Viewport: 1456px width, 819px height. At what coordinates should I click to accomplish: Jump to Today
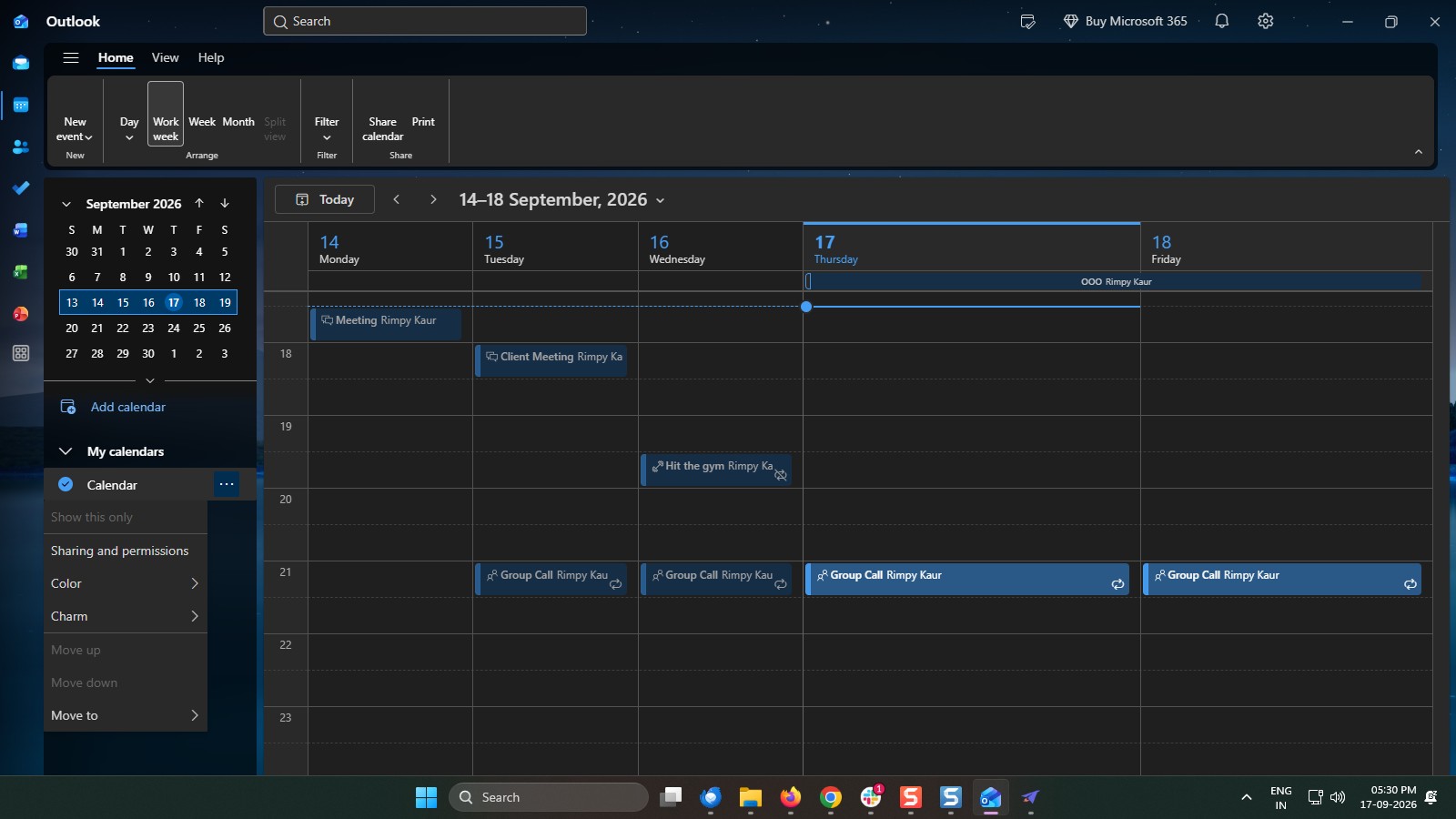tap(325, 199)
